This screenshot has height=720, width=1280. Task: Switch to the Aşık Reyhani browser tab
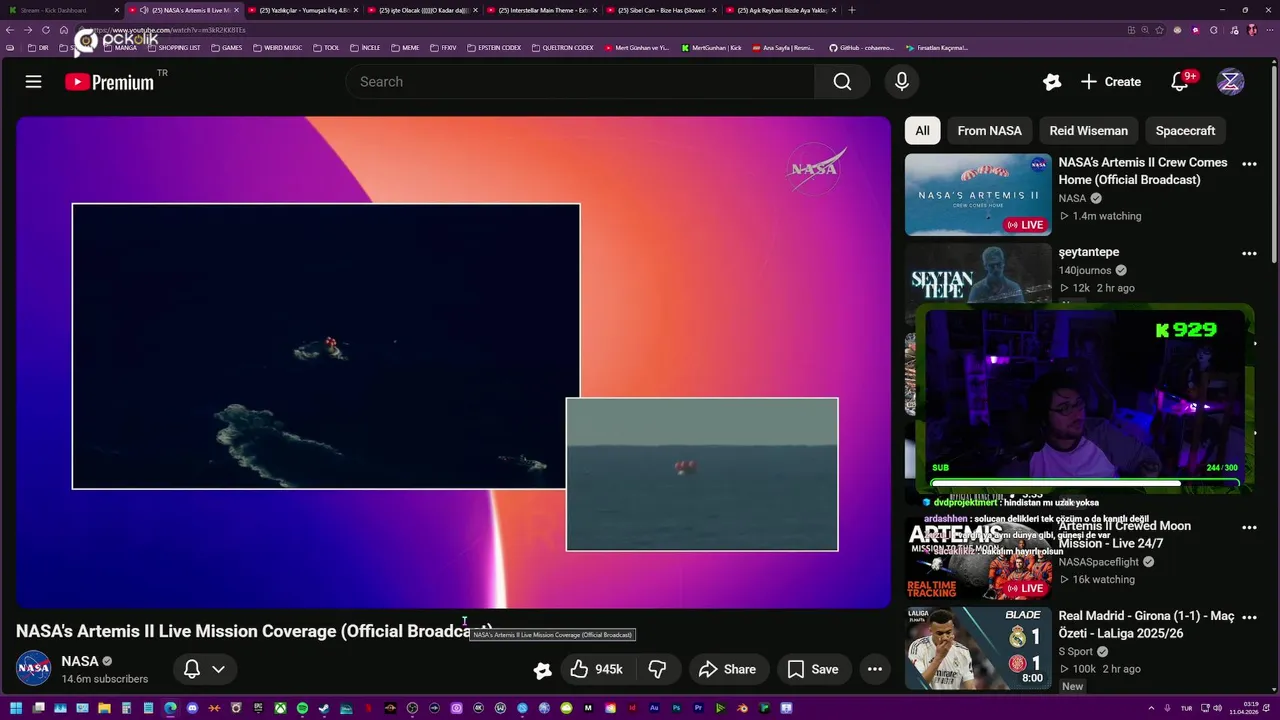[x=782, y=10]
